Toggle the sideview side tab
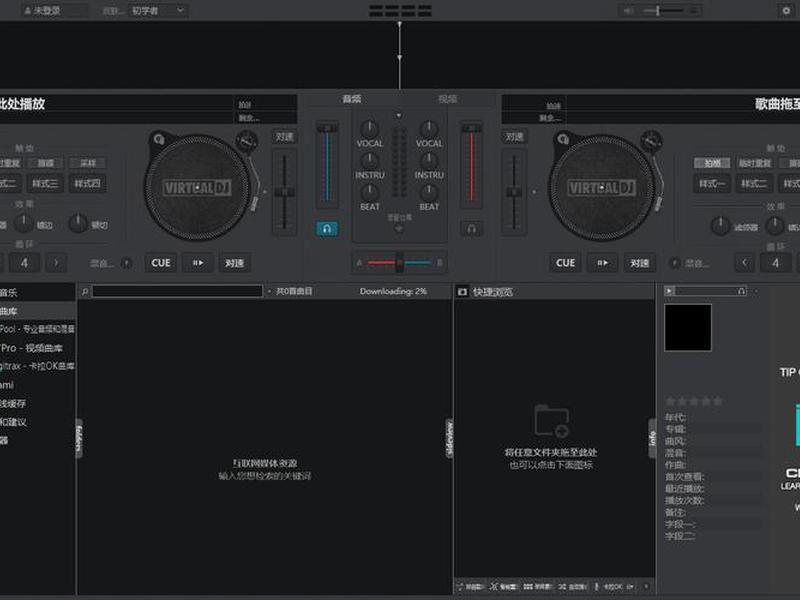This screenshot has width=800, height=600. (x=449, y=438)
